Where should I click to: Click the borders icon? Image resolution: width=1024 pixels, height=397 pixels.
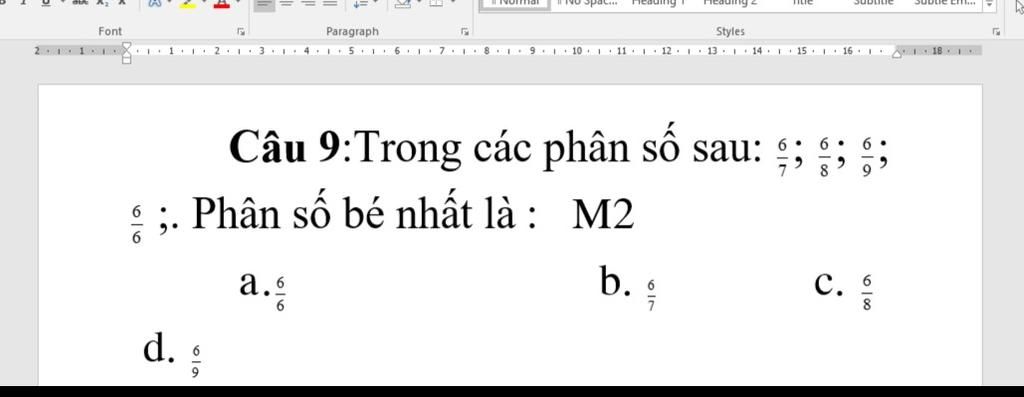(436, 4)
